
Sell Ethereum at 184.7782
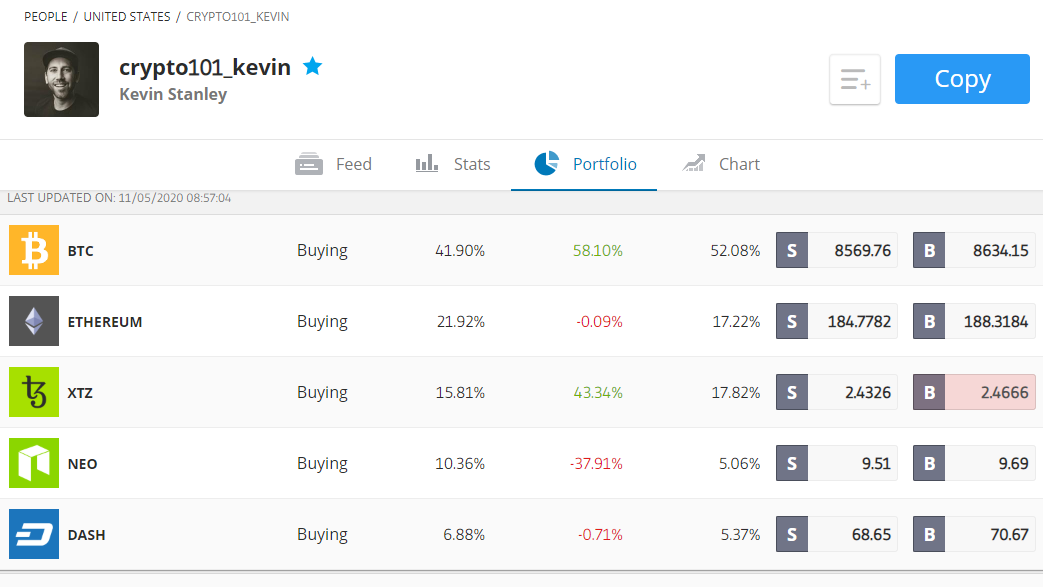point(837,321)
